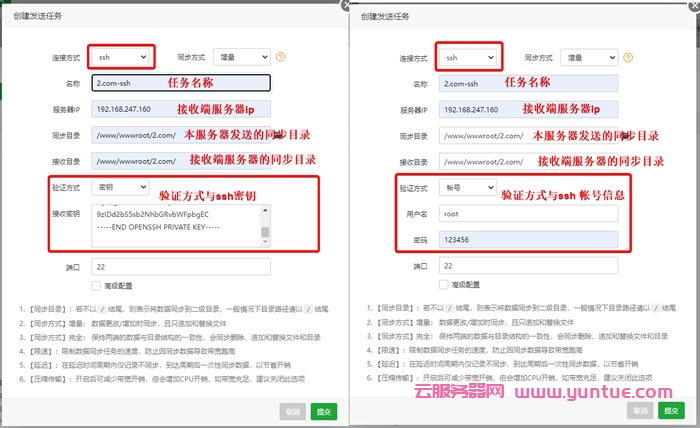
Task: Open the 连接方式 ssh dropdown in right dialog
Action: [469, 57]
